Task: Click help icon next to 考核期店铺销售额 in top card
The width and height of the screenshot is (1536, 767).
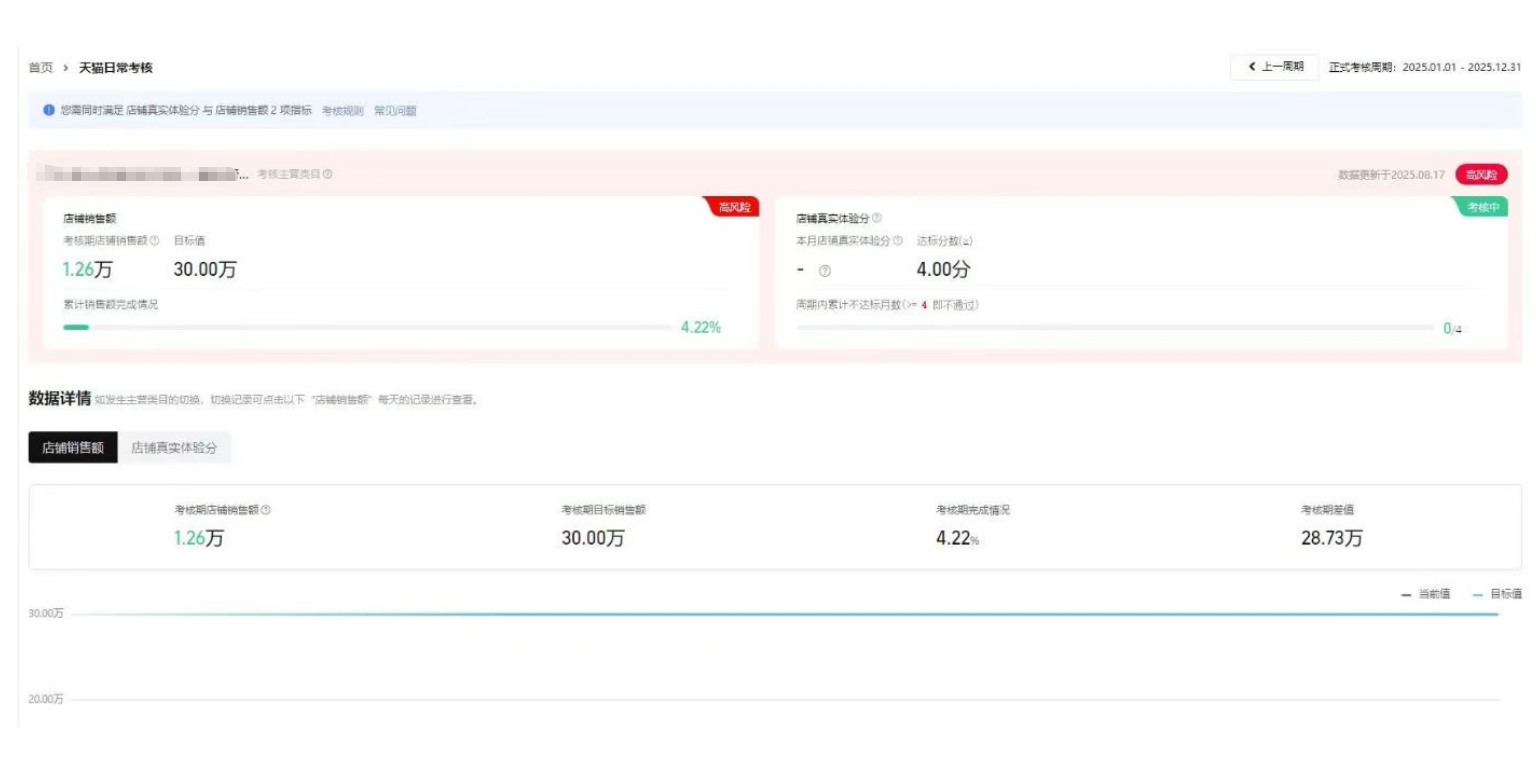Action: click(x=155, y=241)
